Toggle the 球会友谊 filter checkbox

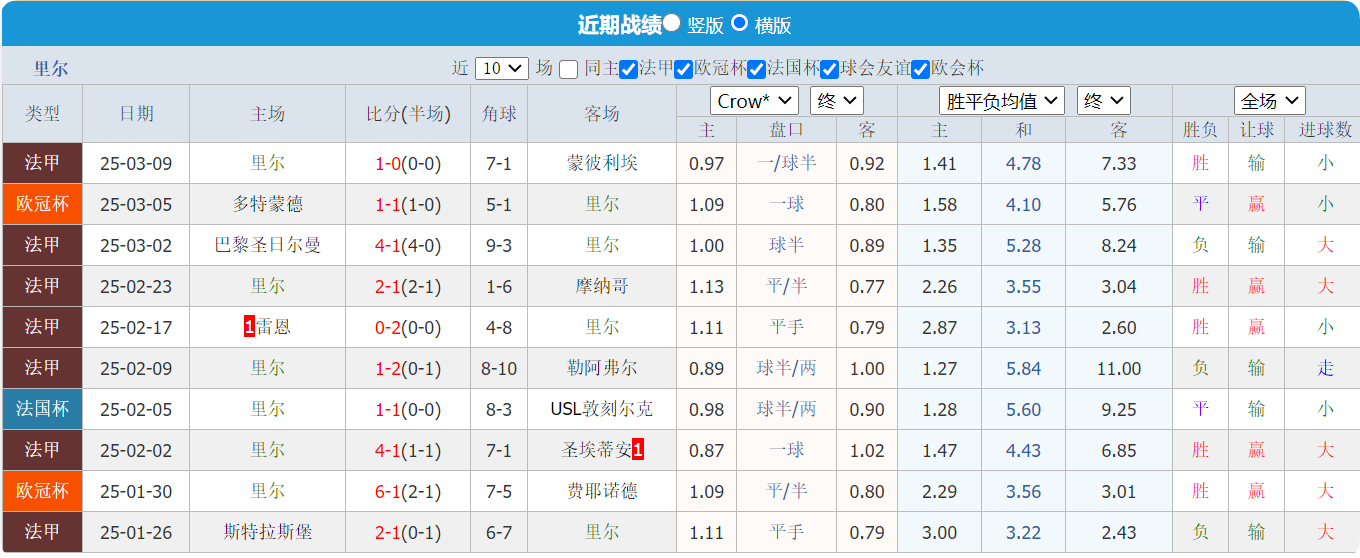829,69
